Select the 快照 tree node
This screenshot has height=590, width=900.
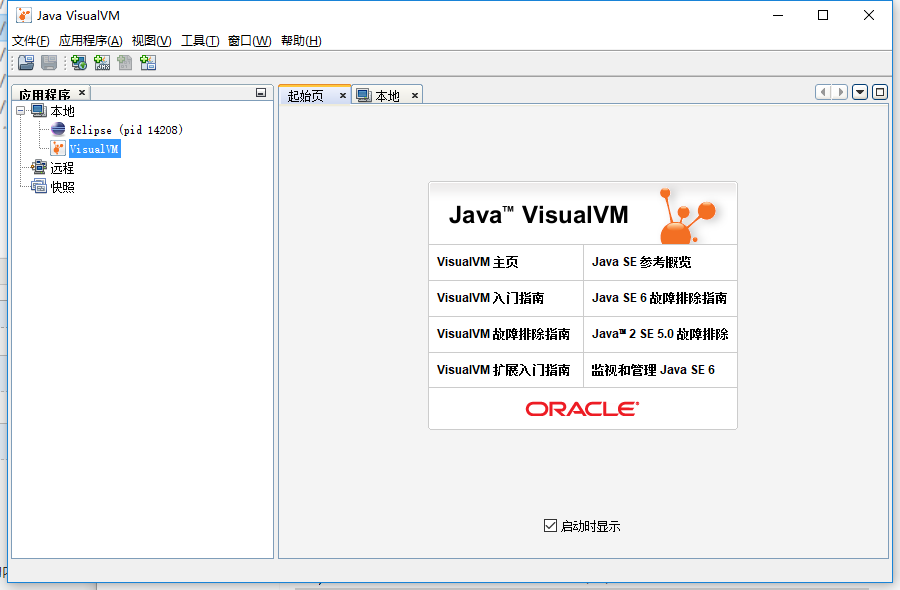[62, 187]
